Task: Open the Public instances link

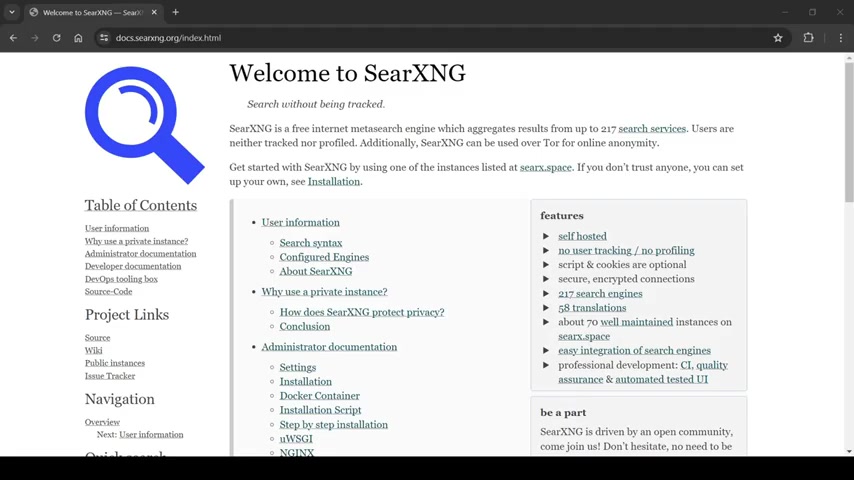Action: 115,363
